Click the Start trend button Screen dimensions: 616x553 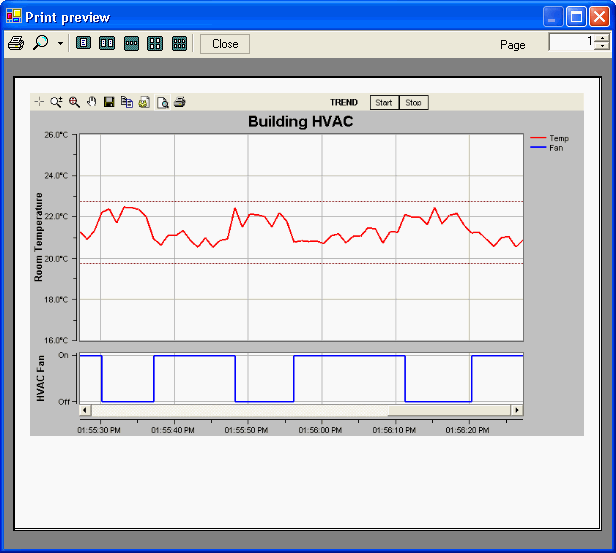[x=383, y=102]
